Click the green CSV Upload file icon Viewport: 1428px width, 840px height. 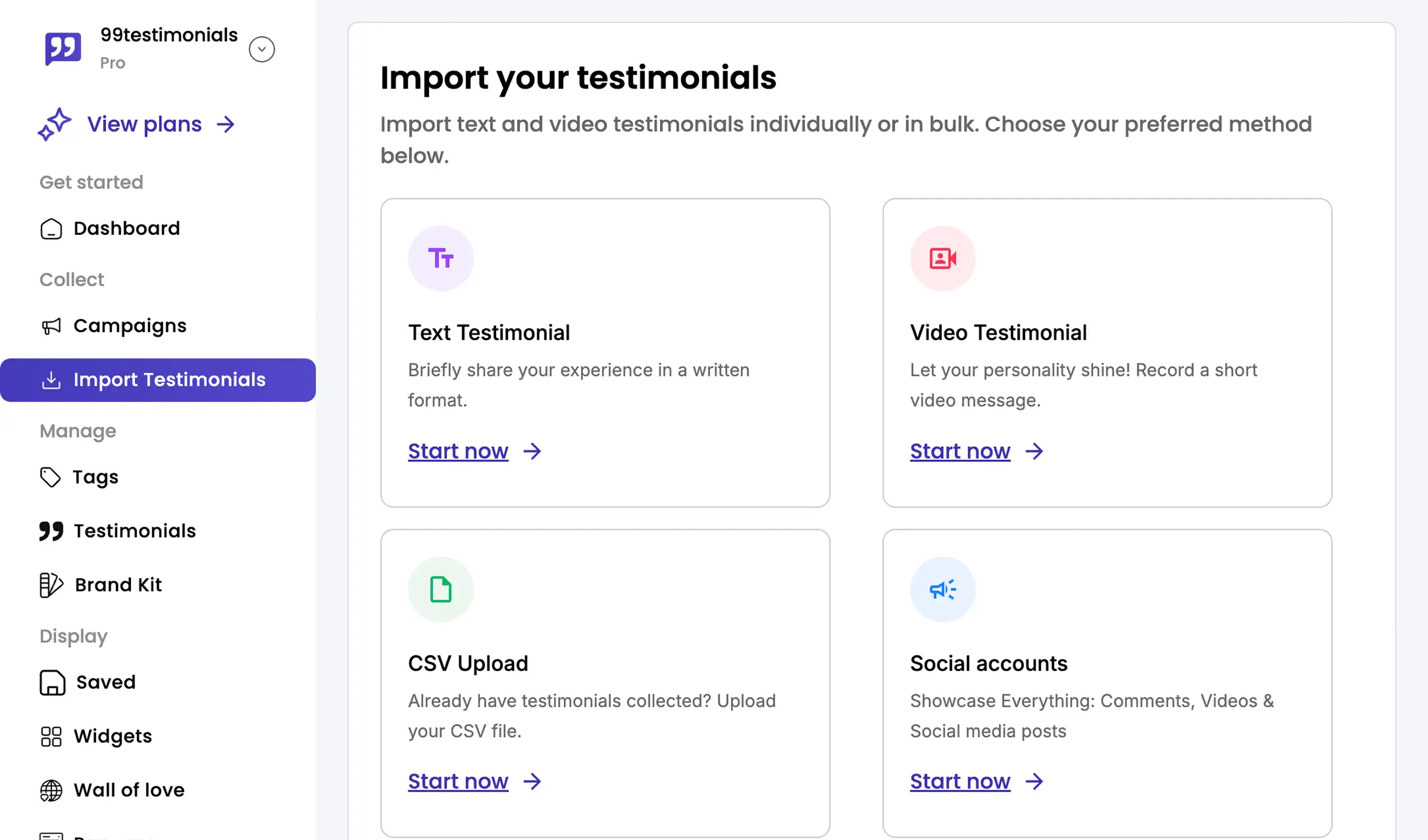[x=441, y=589]
